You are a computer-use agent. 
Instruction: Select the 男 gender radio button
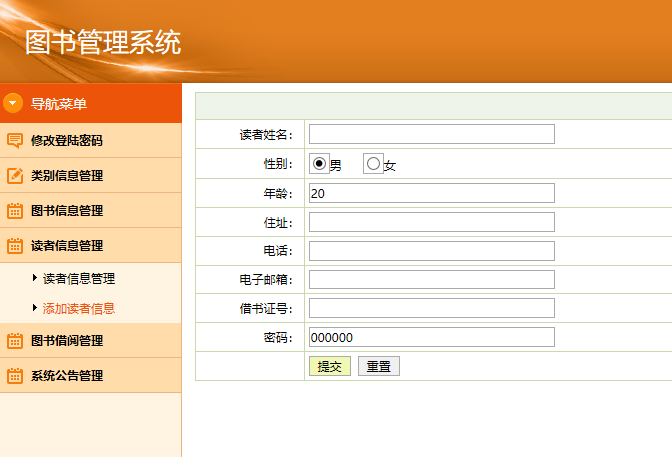pos(319,163)
